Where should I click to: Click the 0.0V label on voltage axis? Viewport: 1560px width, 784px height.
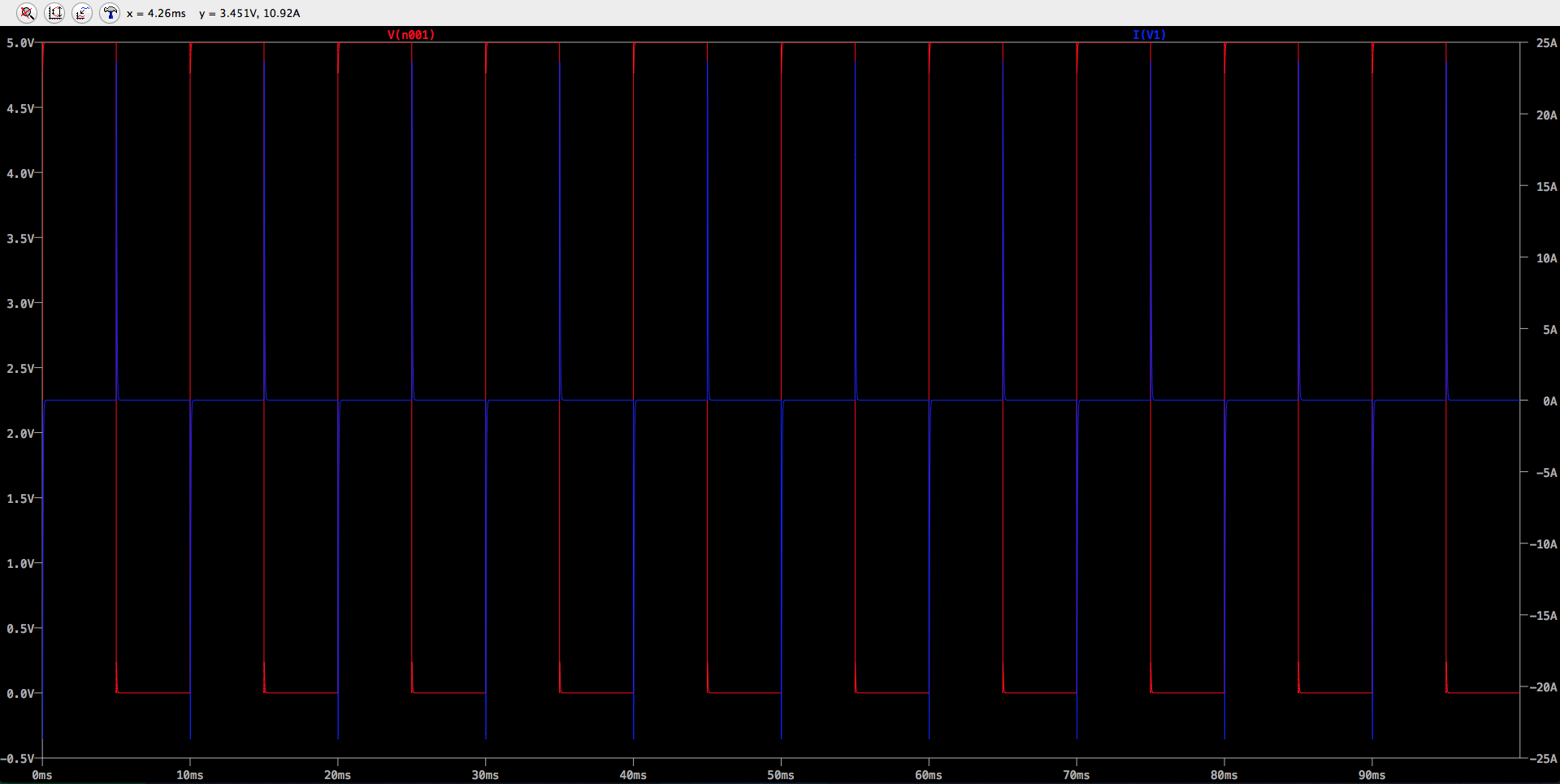[x=20, y=694]
